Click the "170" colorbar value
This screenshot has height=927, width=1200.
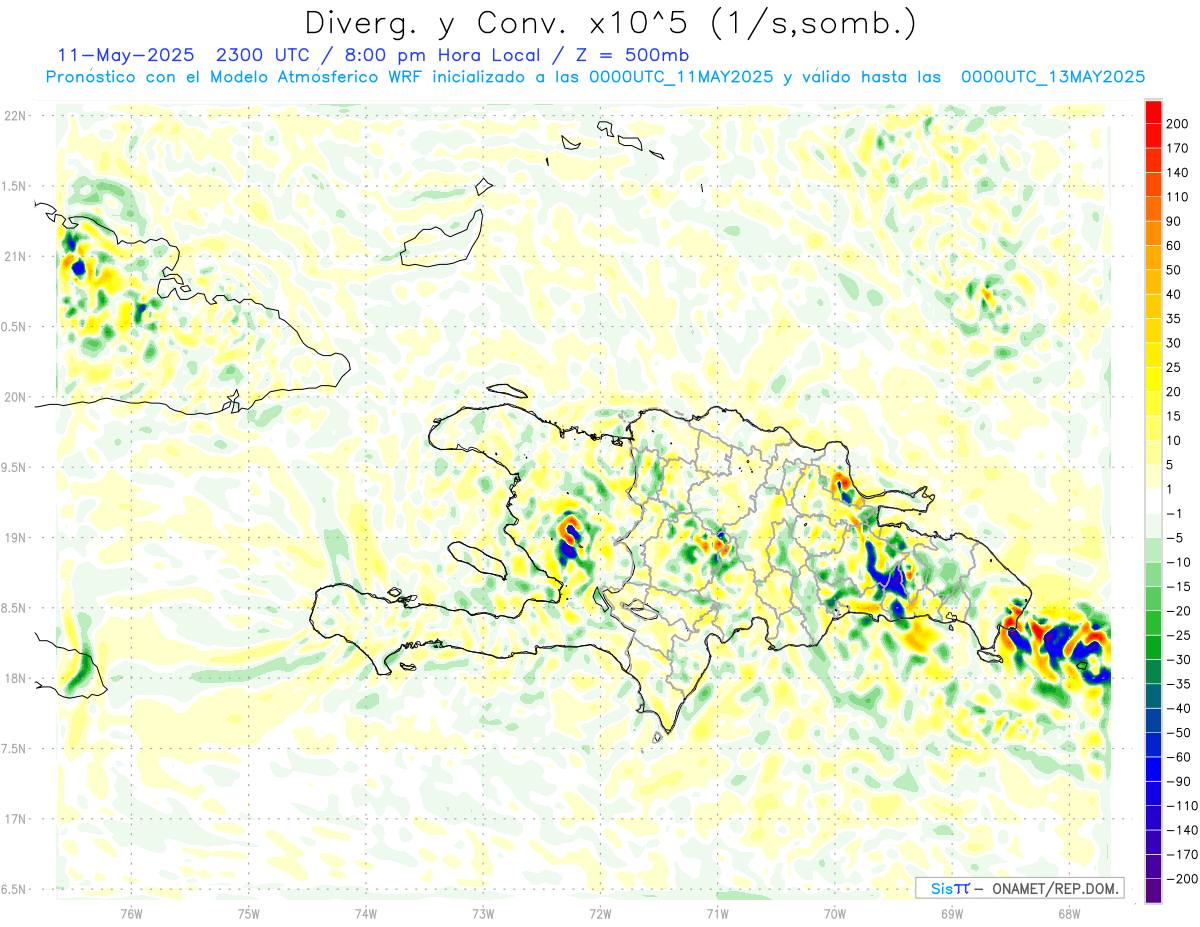(1177, 148)
